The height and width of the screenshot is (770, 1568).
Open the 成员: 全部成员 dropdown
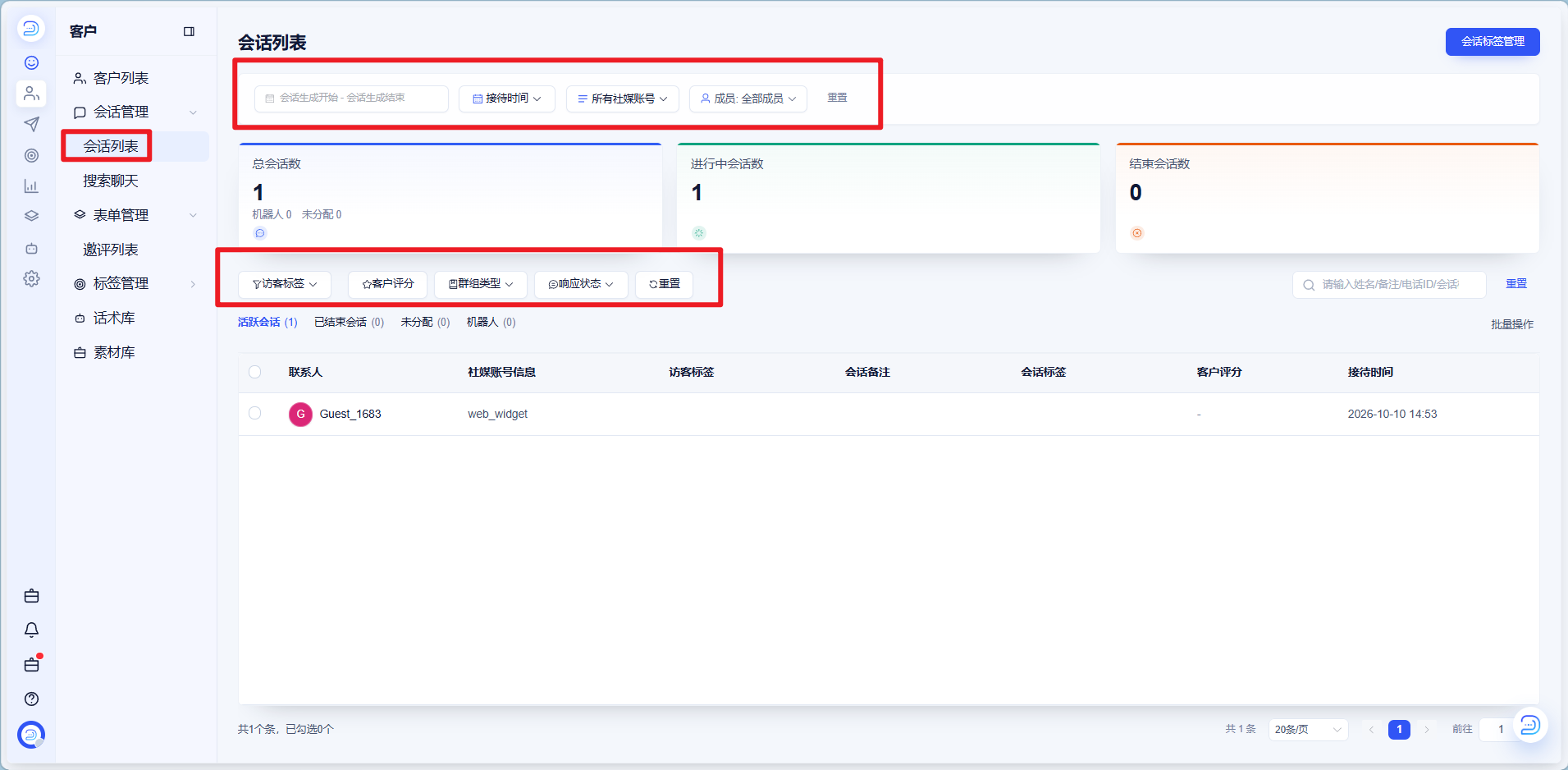748,99
